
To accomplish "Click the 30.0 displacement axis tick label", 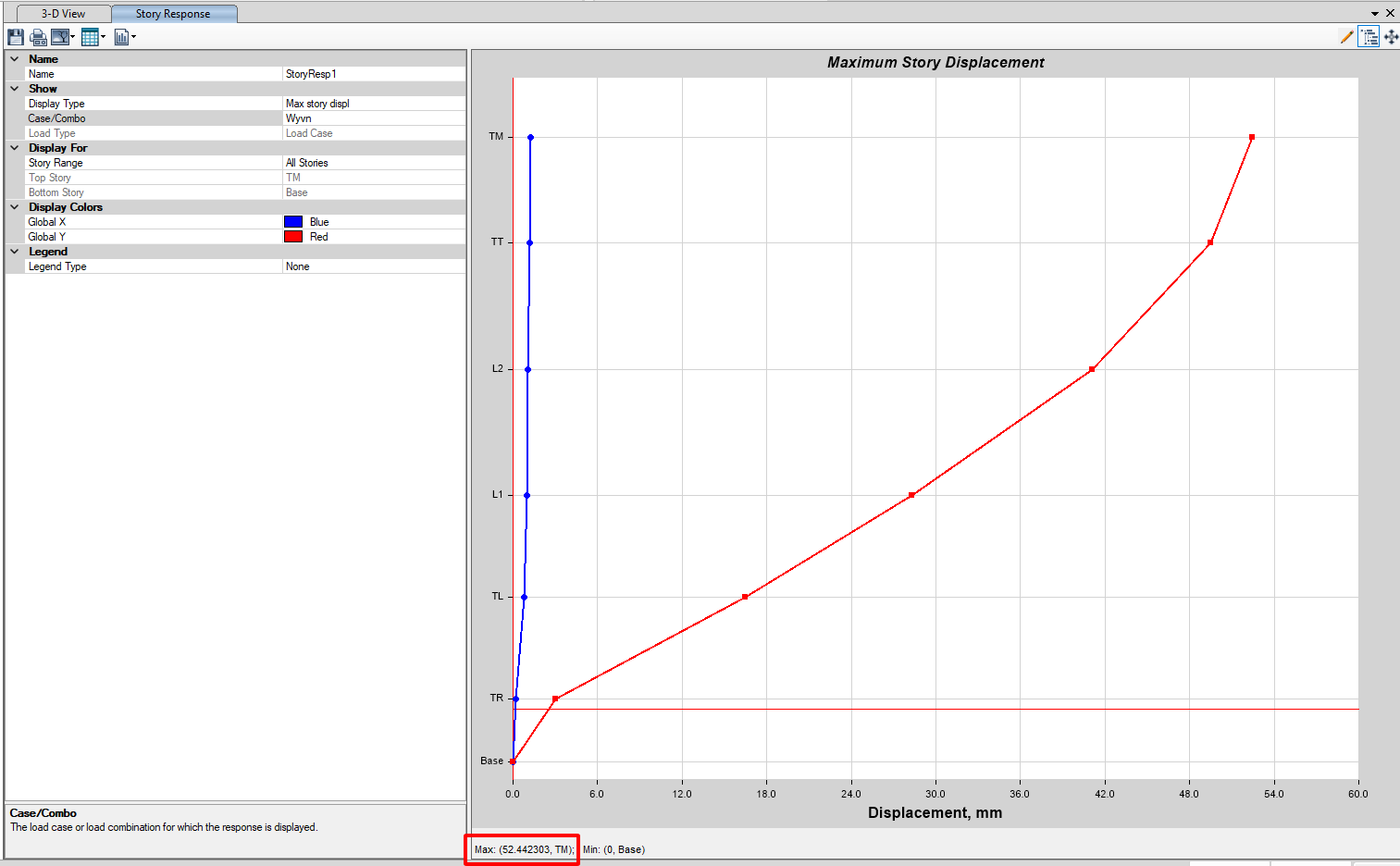I will point(935,794).
